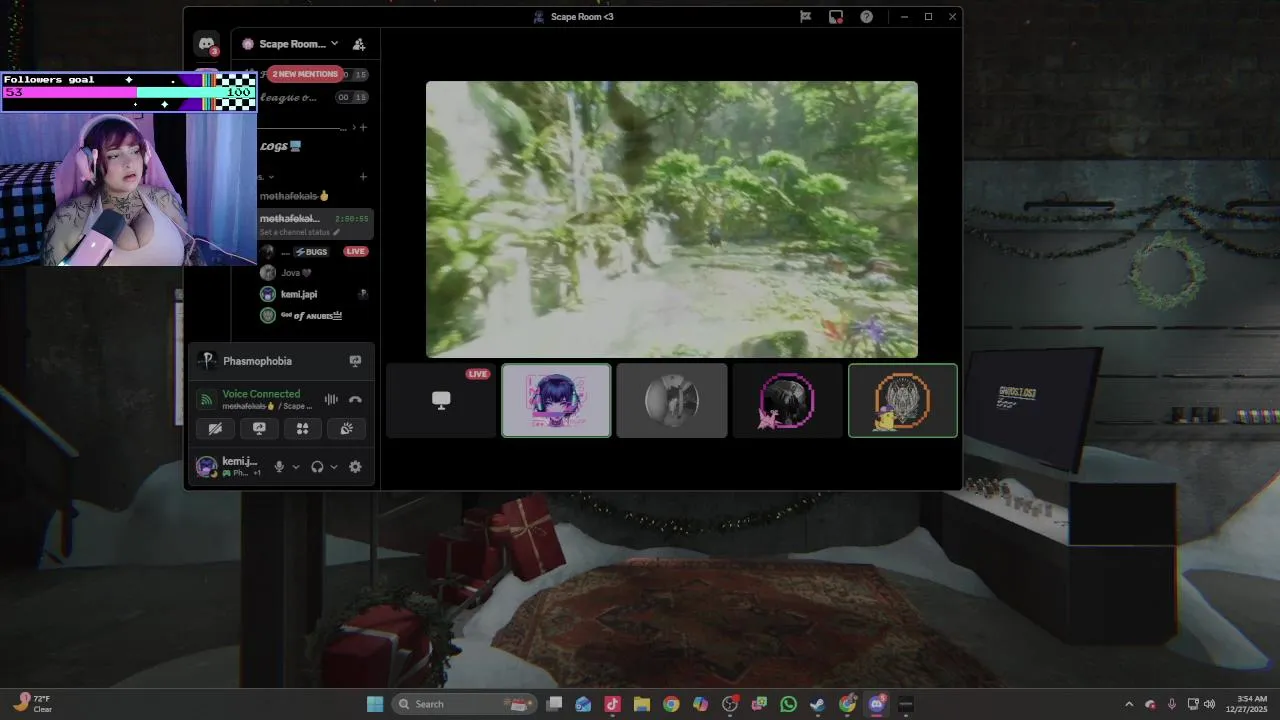Show hidden system tray icons
This screenshot has height=720, width=1280.
1129,704
